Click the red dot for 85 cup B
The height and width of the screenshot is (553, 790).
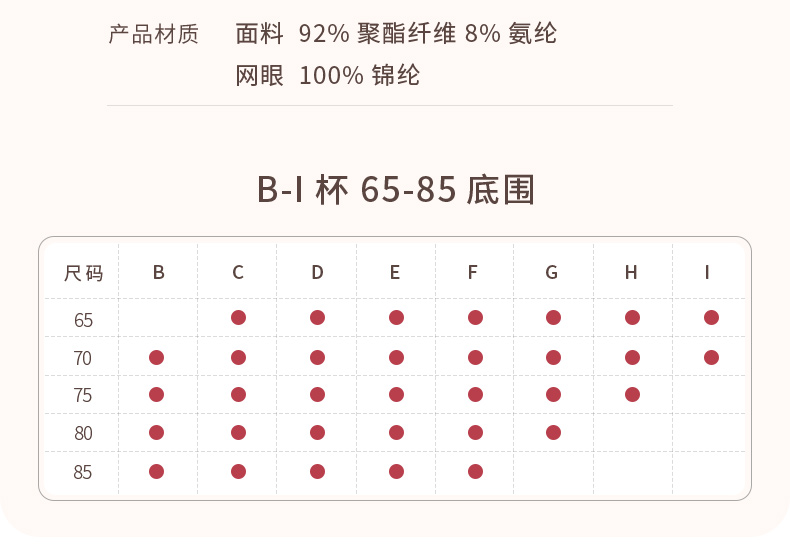pos(156,471)
